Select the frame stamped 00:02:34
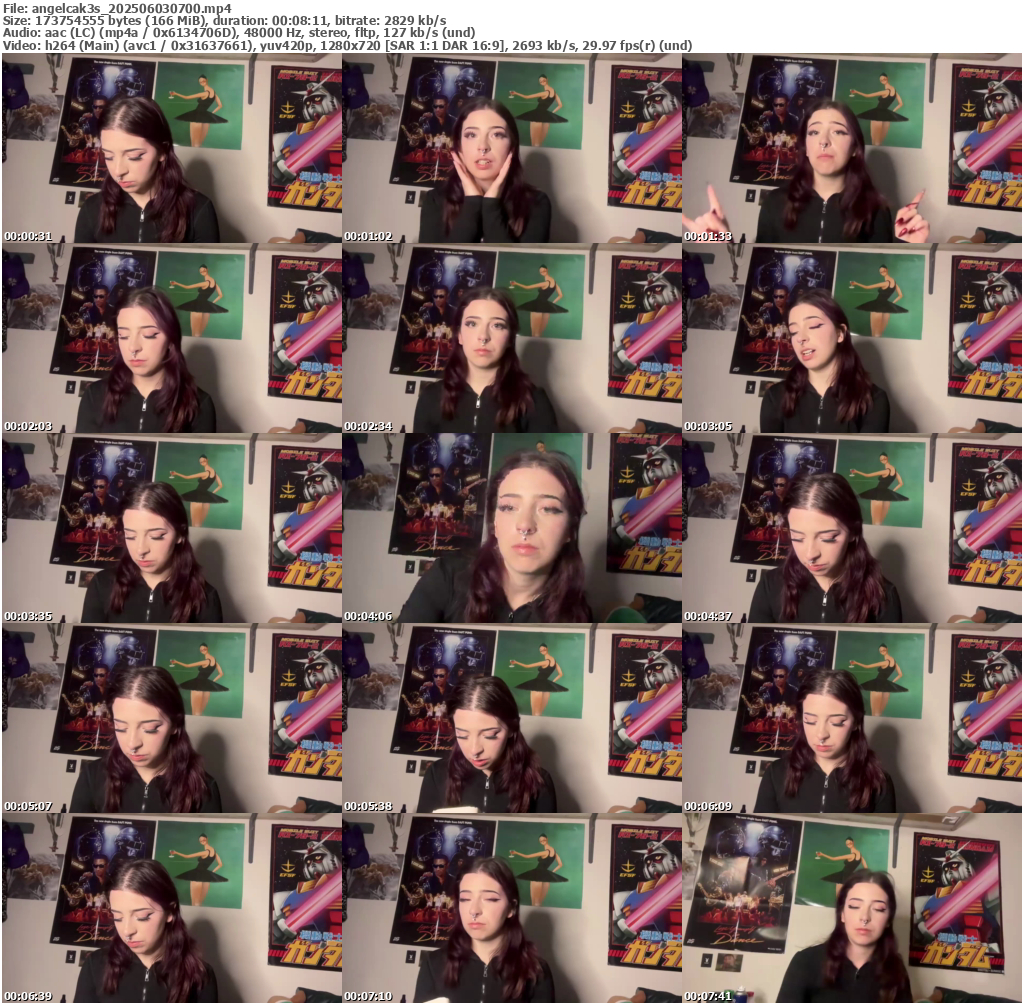1024x1003 pixels. (512, 338)
